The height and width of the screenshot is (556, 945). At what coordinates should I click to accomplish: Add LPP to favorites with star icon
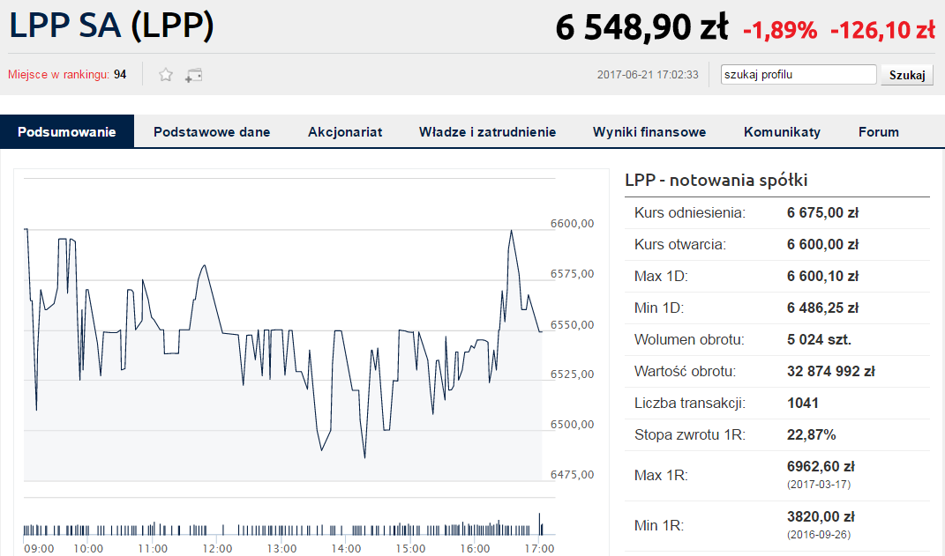[166, 75]
